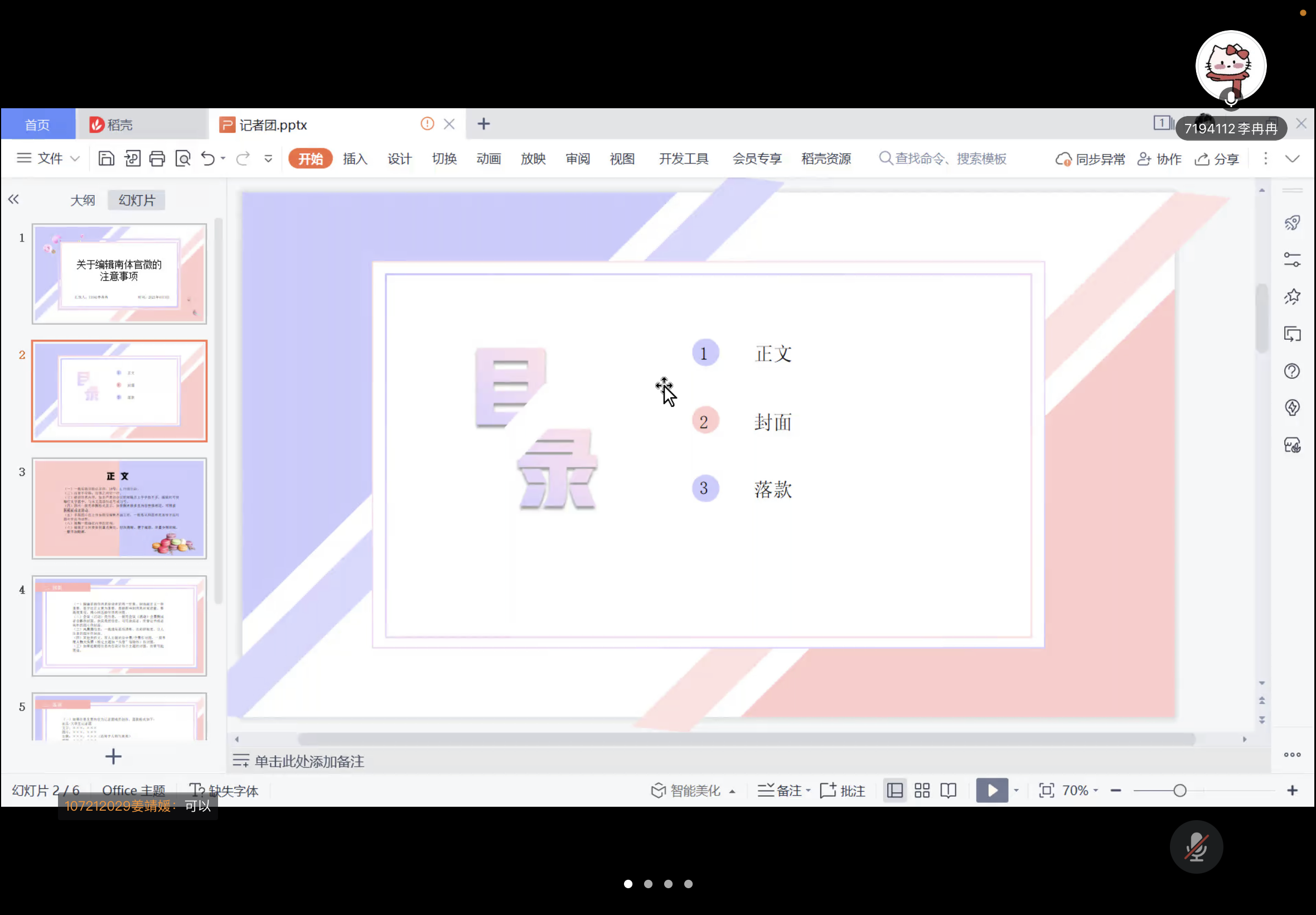
Task: Click the Undo arrow icon
Action: tap(207, 158)
